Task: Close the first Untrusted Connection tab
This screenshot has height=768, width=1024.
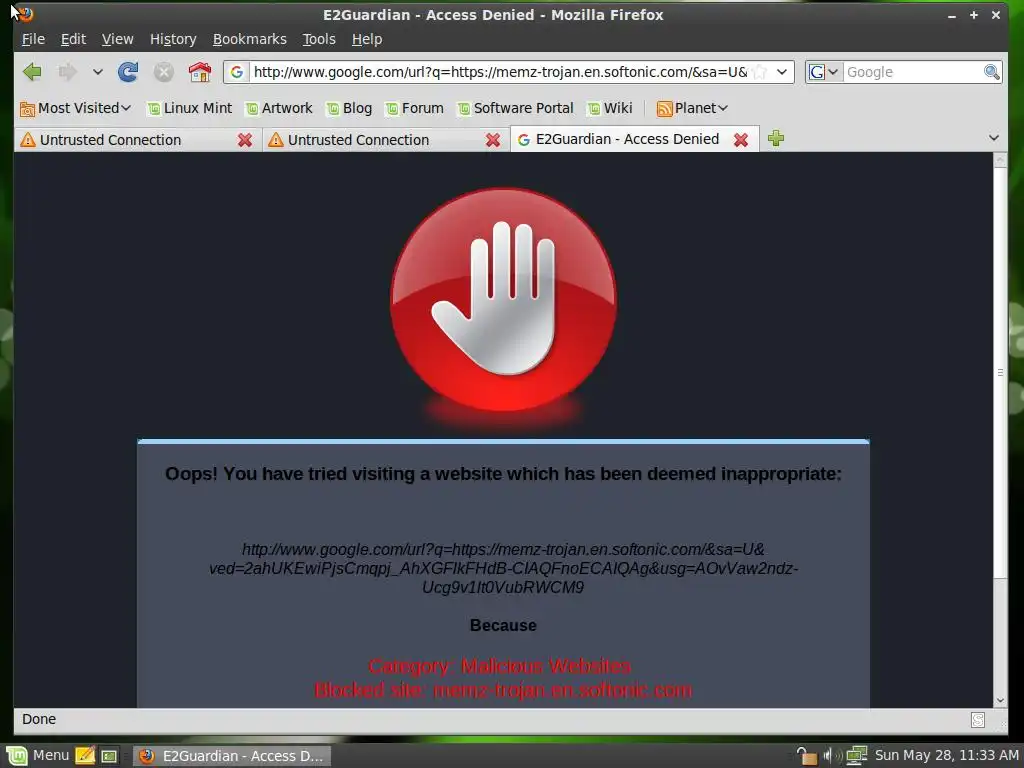Action: tap(245, 140)
